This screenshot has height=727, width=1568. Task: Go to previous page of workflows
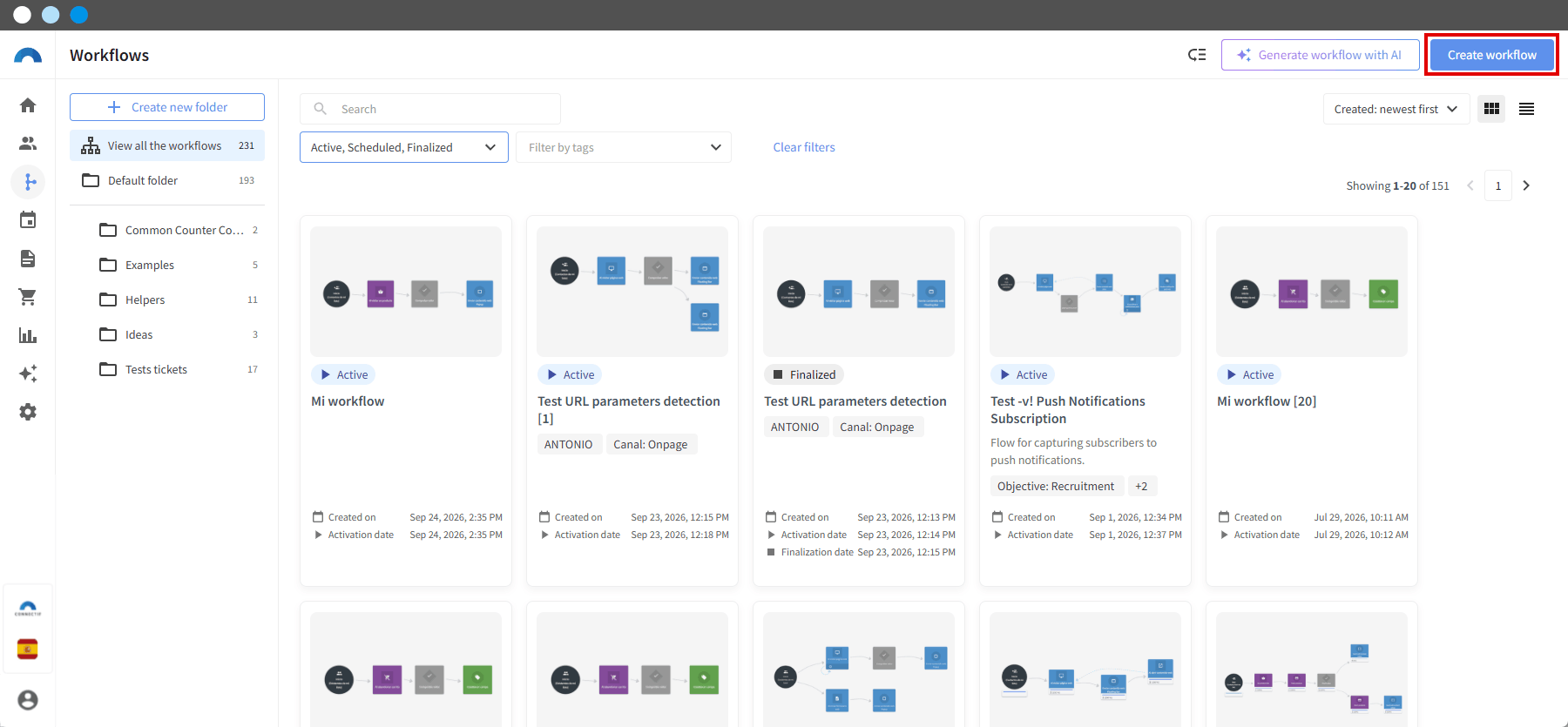point(1470,185)
